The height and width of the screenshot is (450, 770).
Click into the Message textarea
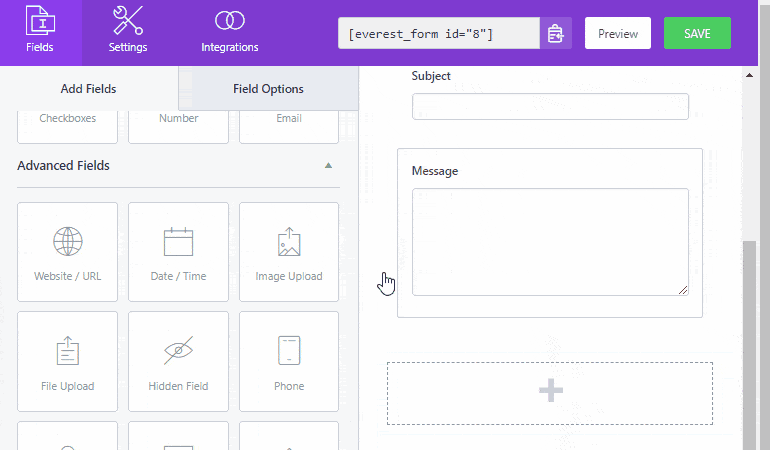click(550, 242)
